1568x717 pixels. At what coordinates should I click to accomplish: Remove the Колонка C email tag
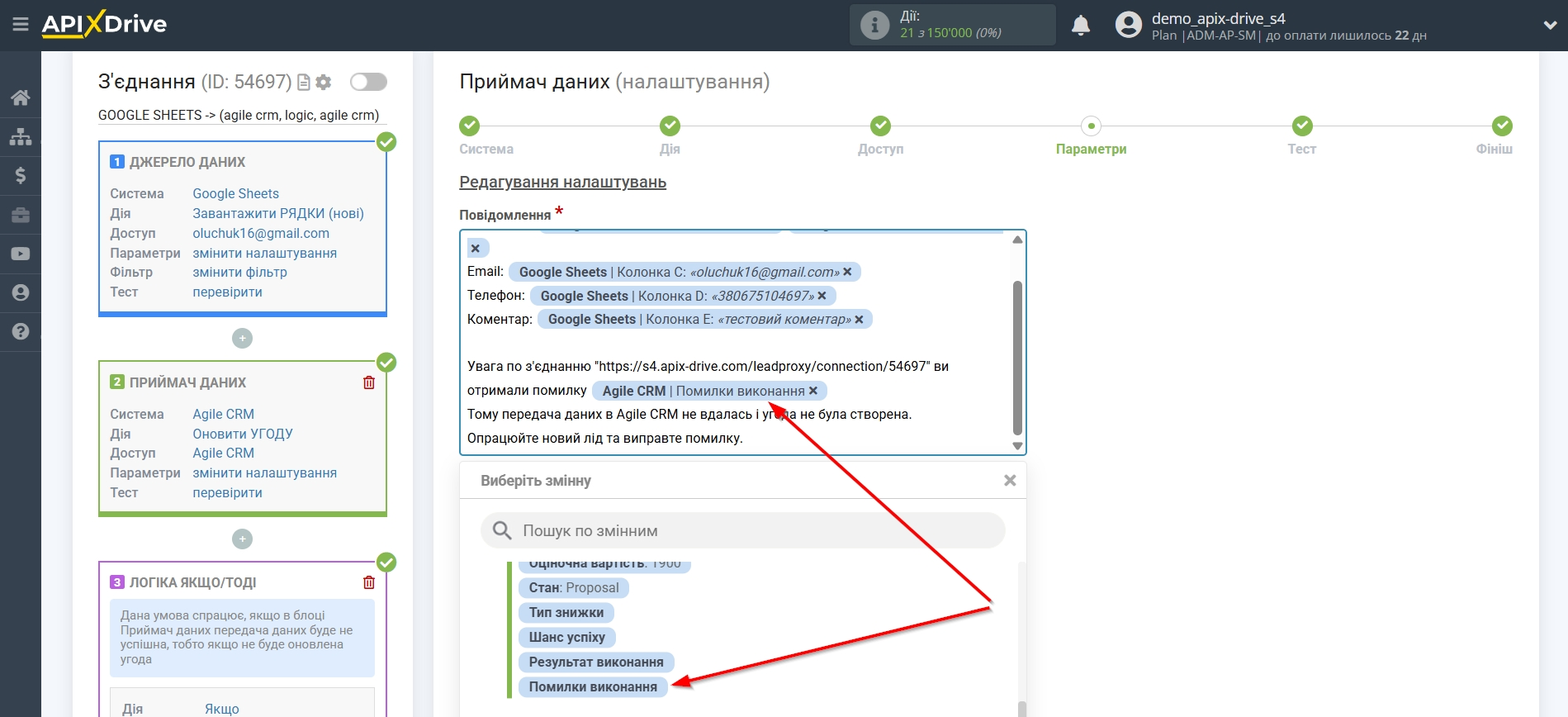point(847,272)
